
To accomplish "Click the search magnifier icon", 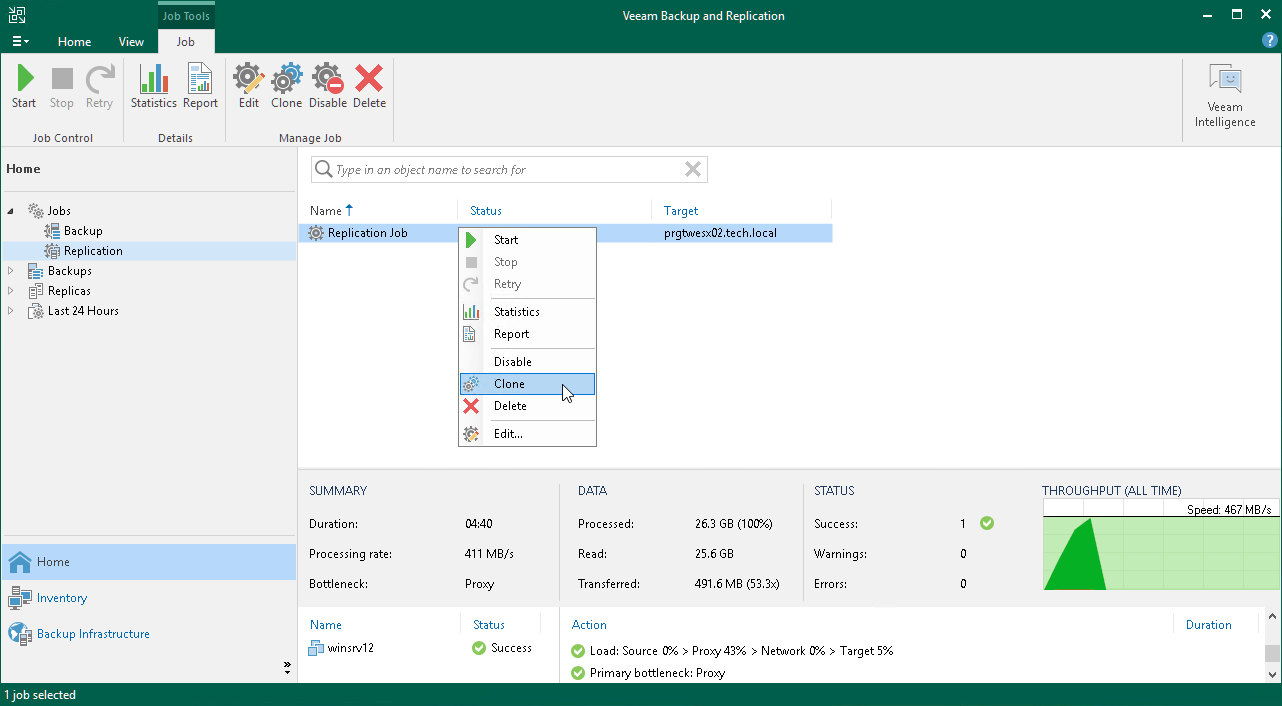I will (x=324, y=169).
